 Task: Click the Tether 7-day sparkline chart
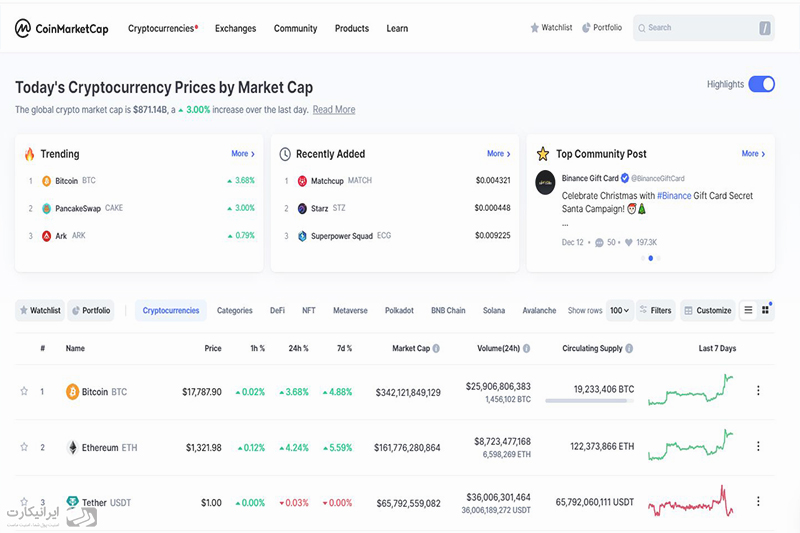(x=691, y=501)
